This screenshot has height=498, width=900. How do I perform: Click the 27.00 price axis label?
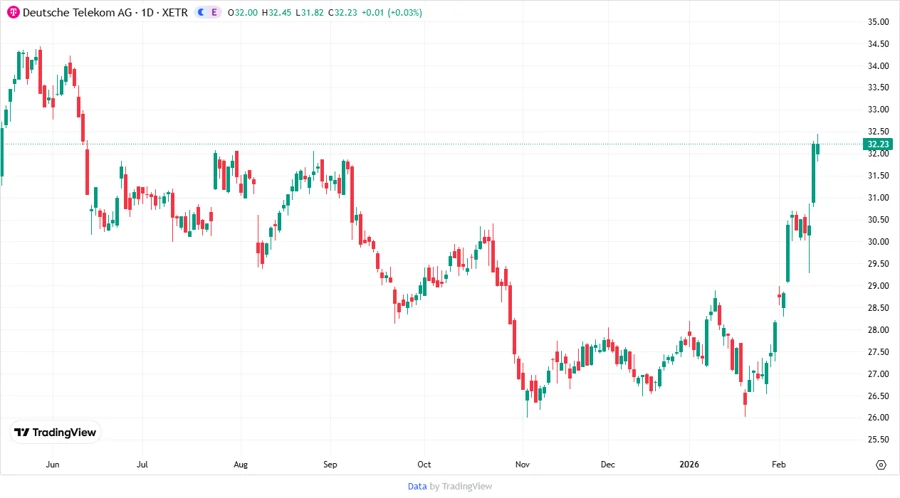(878, 374)
